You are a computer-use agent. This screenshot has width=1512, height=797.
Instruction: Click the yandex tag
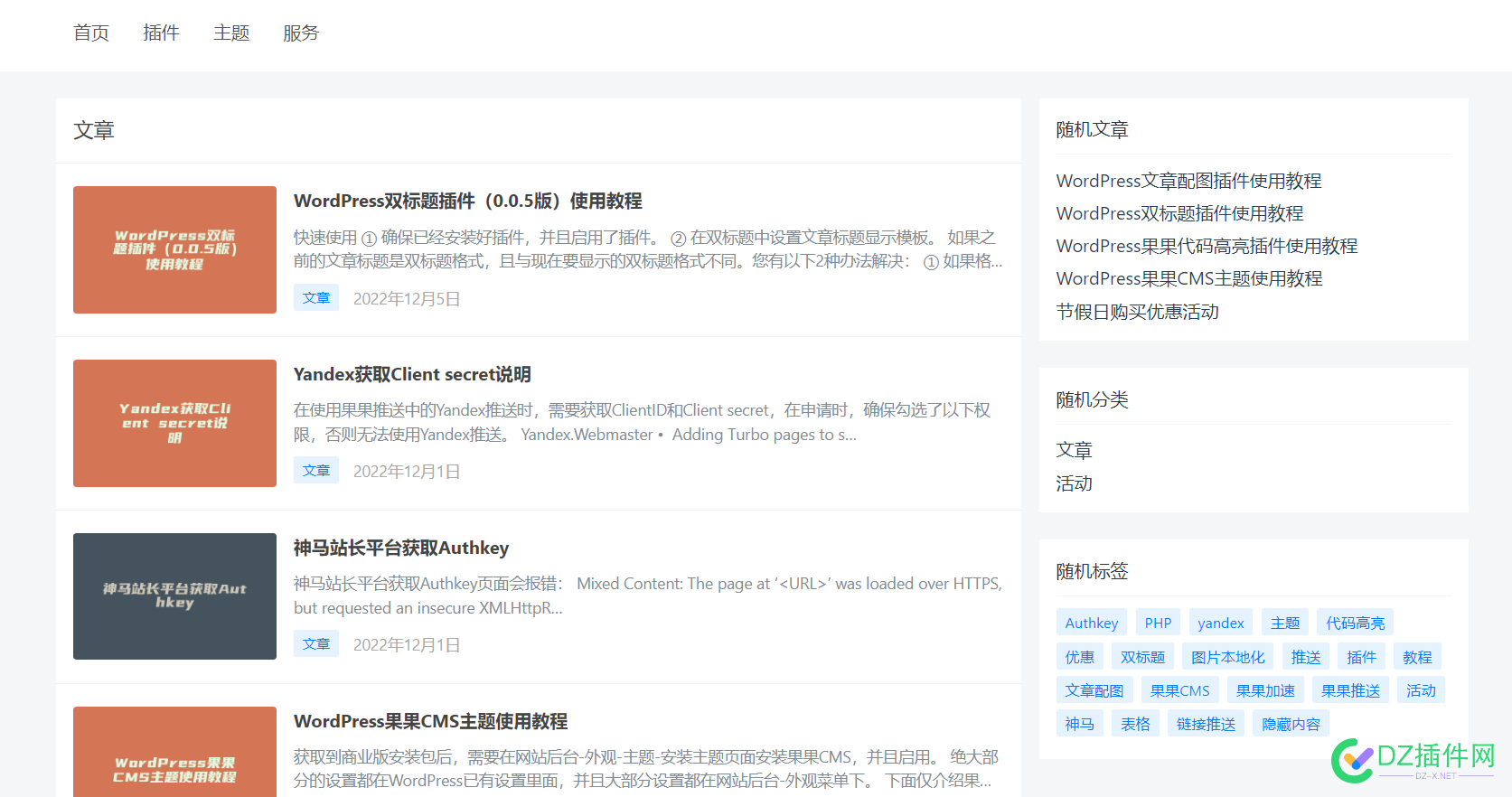click(x=1221, y=623)
